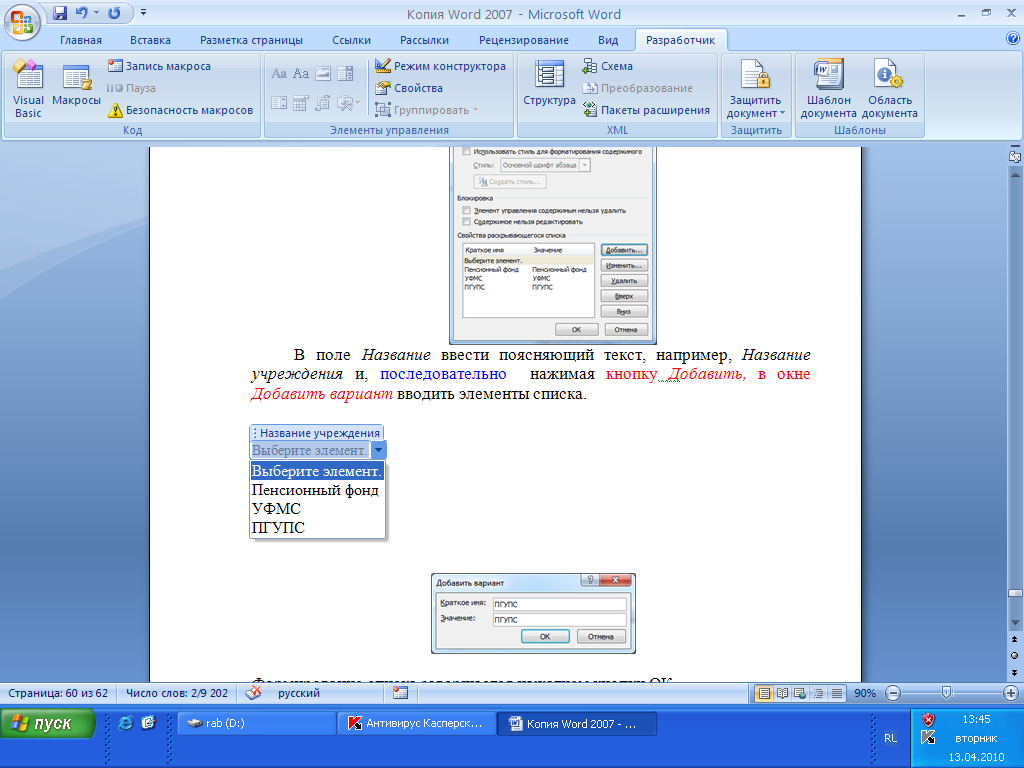Viewport: 1024px width, 768px height.
Task: Zoom in with the plus button
Action: point(1010,694)
